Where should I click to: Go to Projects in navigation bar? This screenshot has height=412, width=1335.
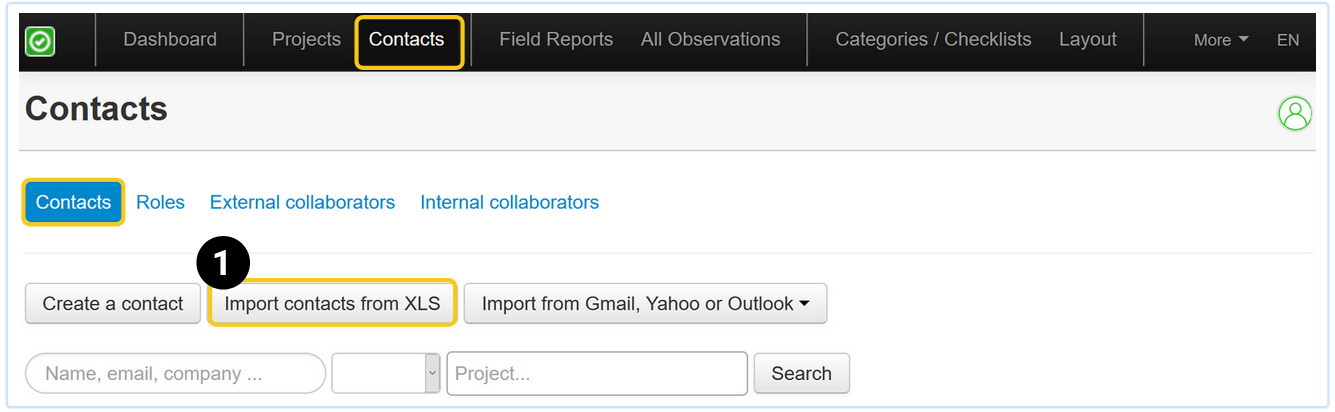coord(306,40)
